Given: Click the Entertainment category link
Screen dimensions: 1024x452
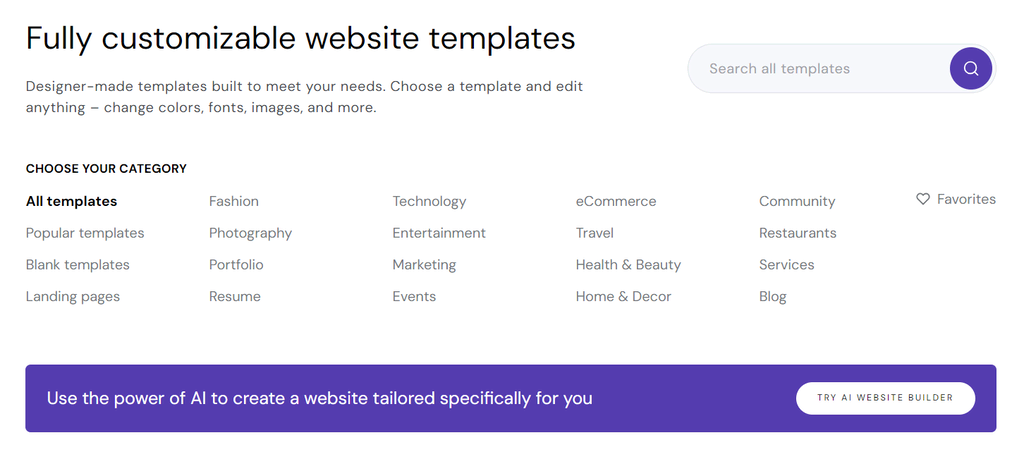Looking at the screenshot, I should pos(439,233).
